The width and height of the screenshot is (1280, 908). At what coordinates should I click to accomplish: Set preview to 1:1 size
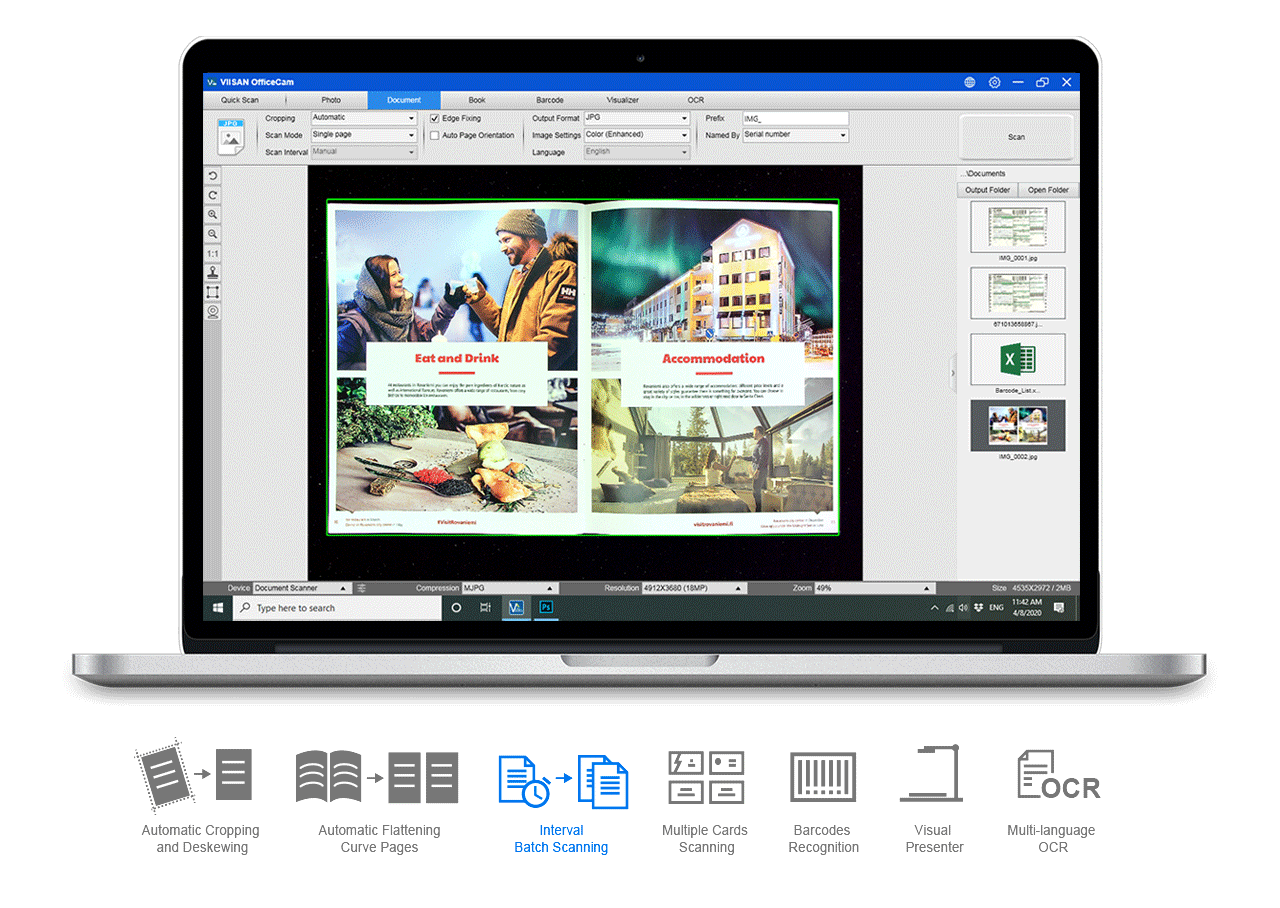[x=213, y=254]
